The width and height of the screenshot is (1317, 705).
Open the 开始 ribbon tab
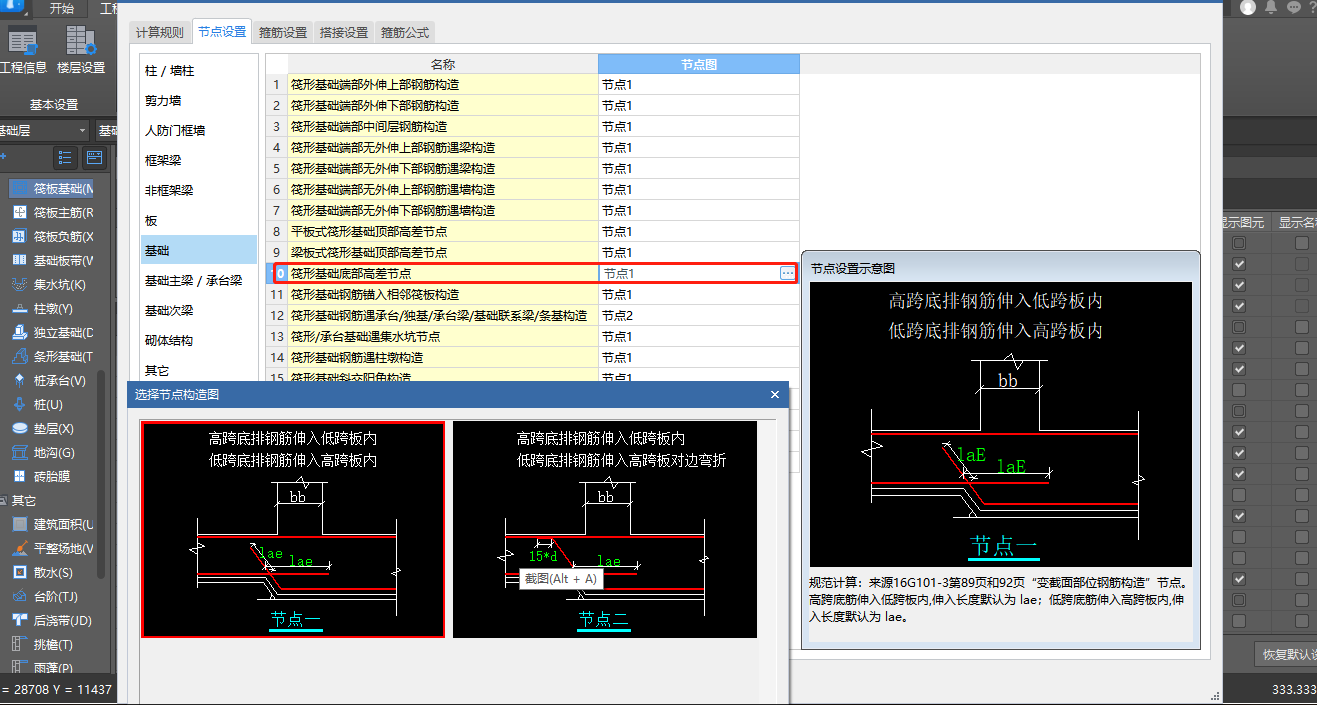[62, 9]
